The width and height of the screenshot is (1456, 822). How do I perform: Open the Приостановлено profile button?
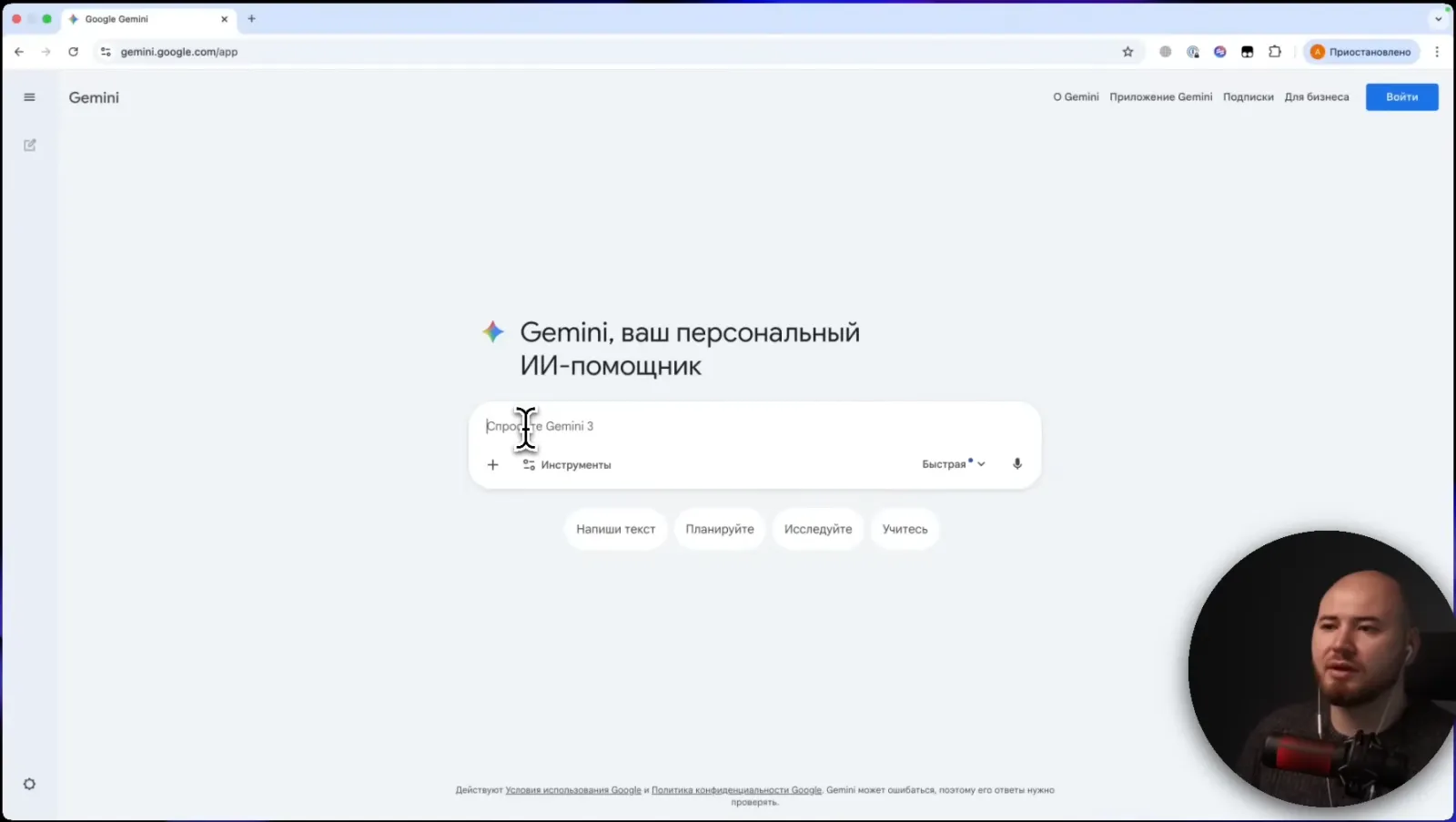[1361, 52]
